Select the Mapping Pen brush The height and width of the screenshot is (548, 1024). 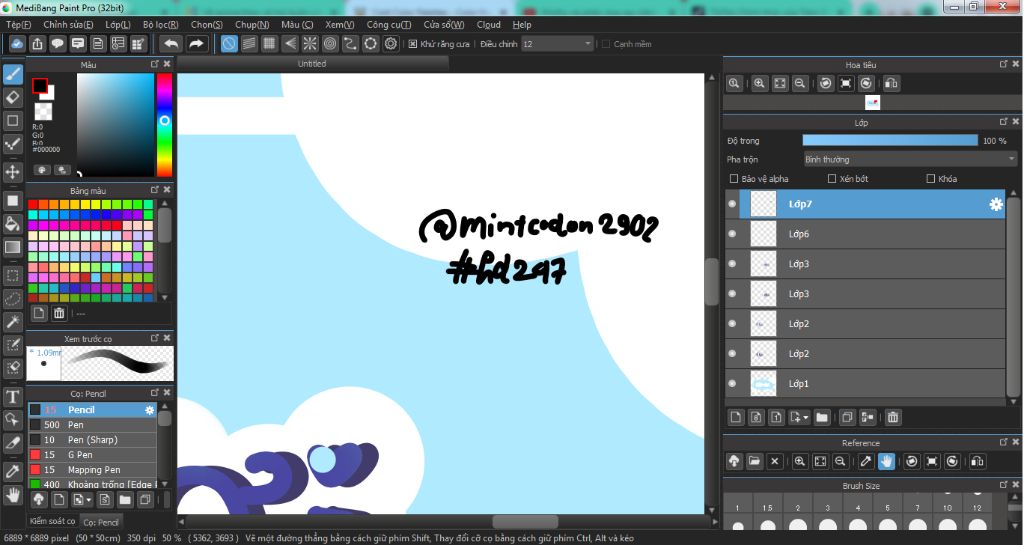pyautogui.click(x=93, y=470)
